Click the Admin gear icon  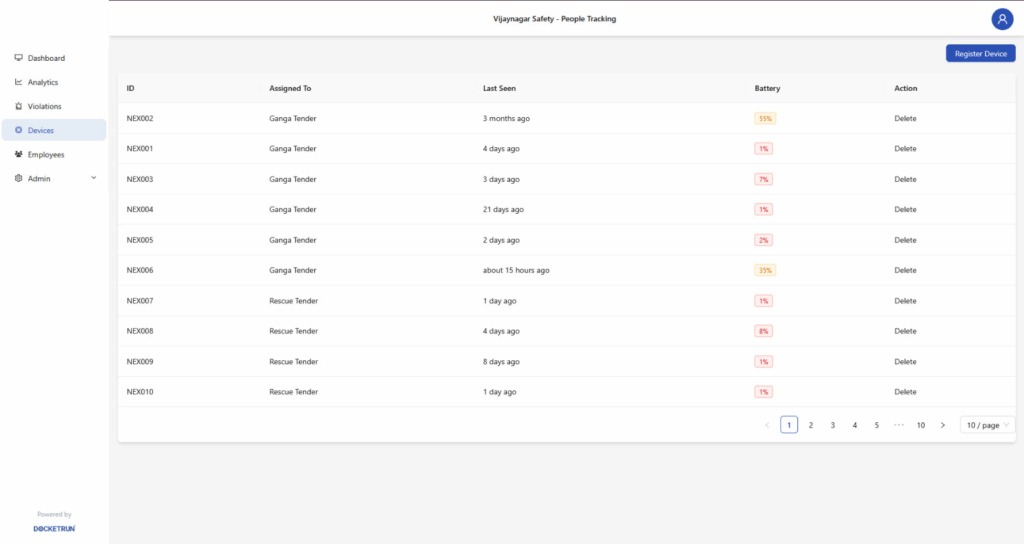[x=19, y=179]
